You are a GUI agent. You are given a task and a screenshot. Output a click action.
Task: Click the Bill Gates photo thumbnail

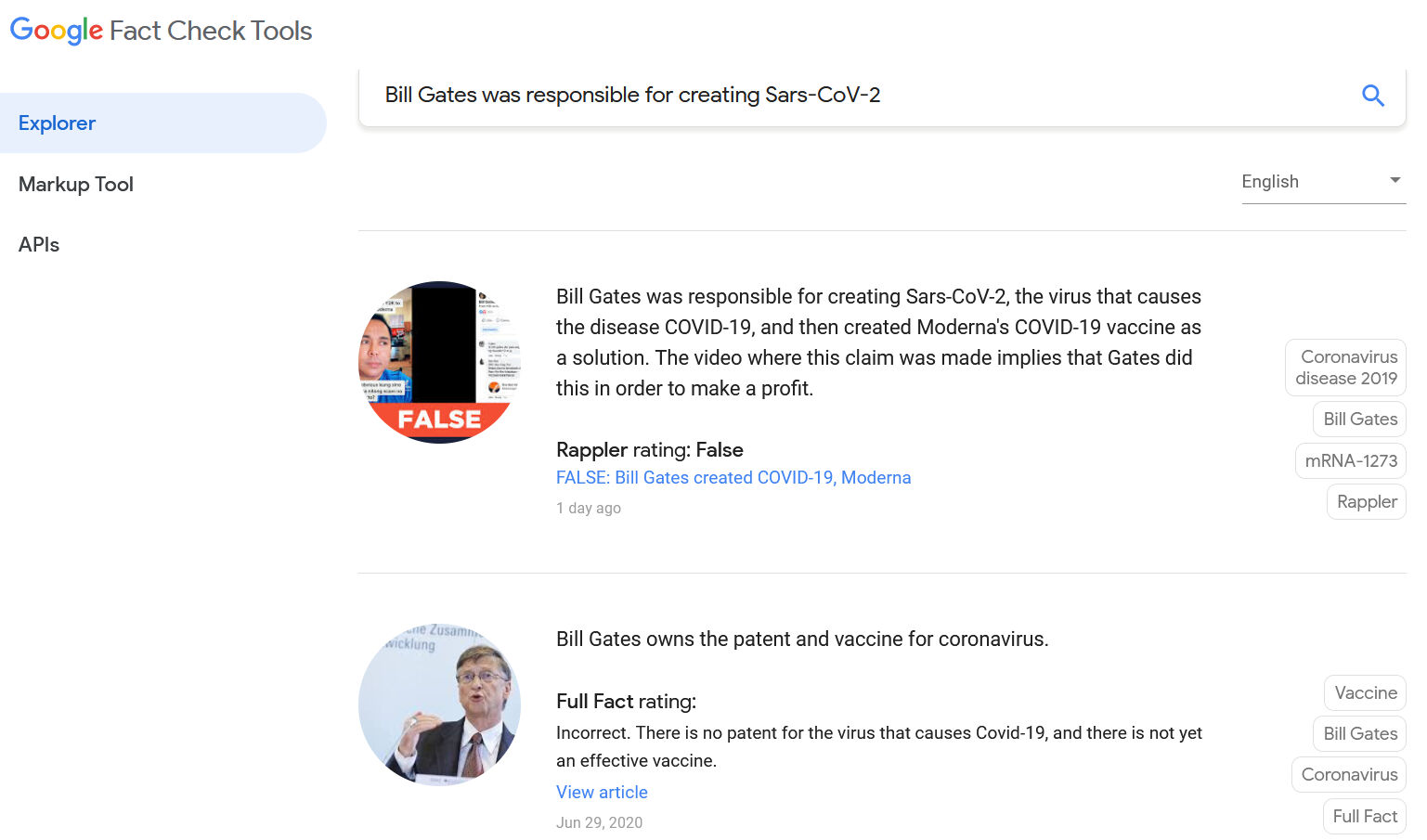point(439,704)
